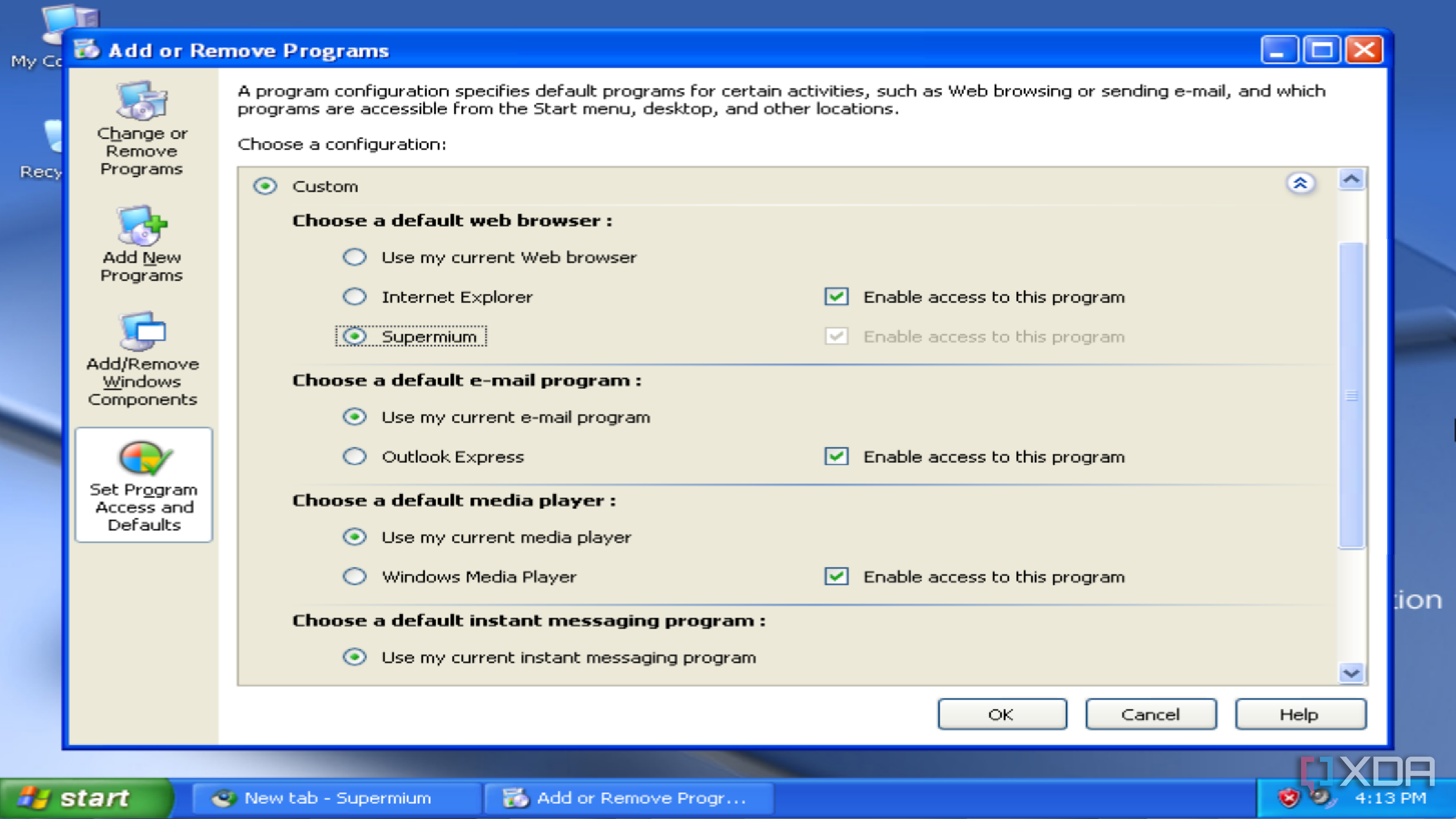Choose Outlook Express as e-mail program
The image size is (1456, 819).
coord(355,456)
